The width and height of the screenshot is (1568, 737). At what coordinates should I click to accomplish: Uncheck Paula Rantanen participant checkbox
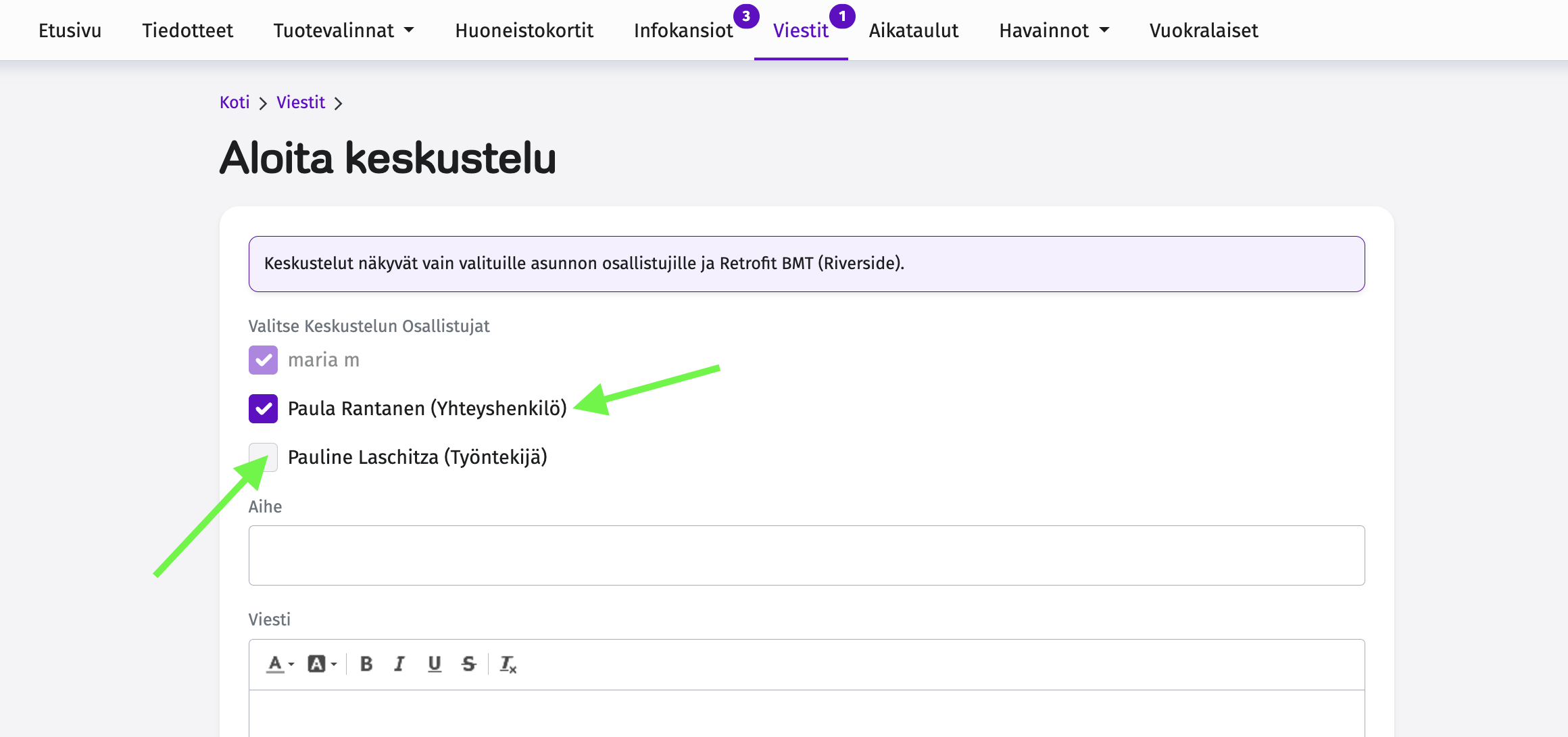pyautogui.click(x=263, y=408)
